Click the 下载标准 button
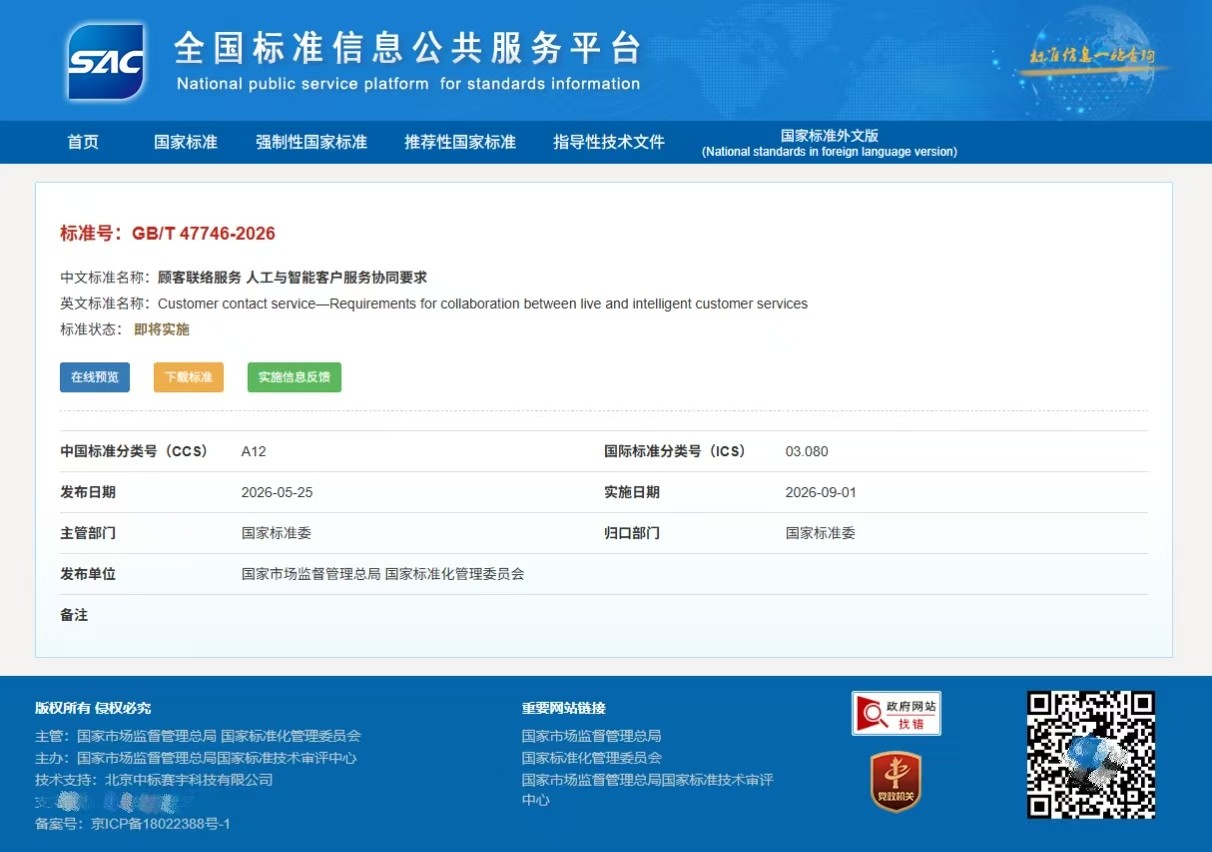The image size is (1212, 852). pos(189,377)
